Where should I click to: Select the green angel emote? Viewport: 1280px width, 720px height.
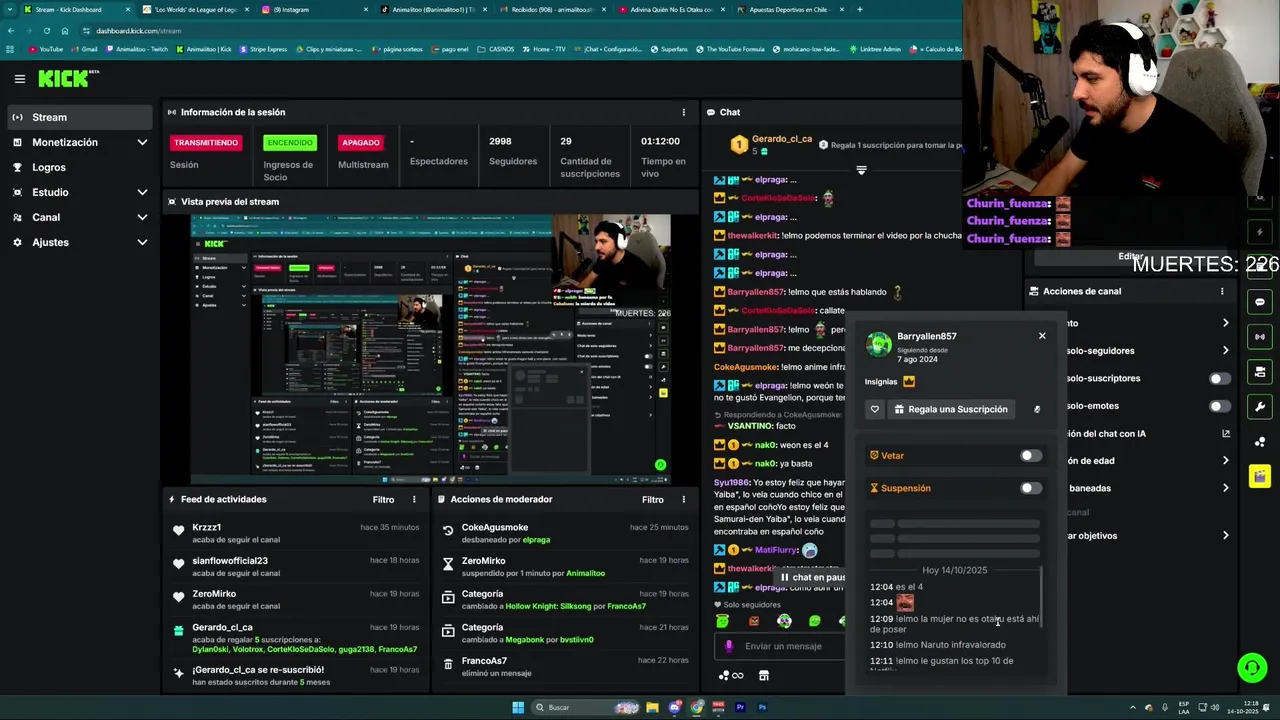click(723, 621)
